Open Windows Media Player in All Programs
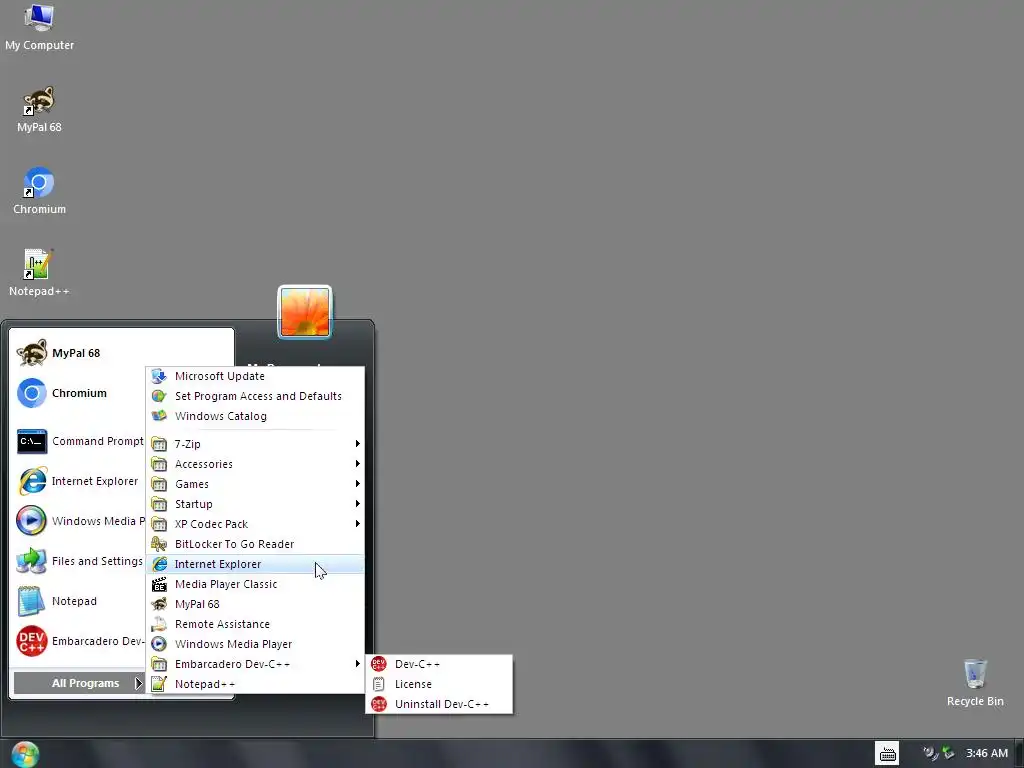1024x768 pixels. [x=255, y=644]
